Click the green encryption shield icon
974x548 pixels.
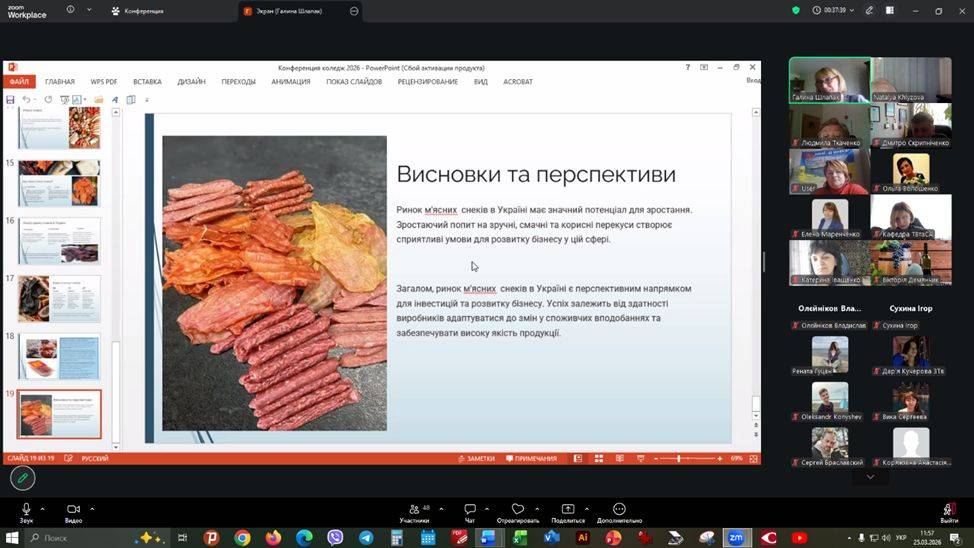pos(796,10)
